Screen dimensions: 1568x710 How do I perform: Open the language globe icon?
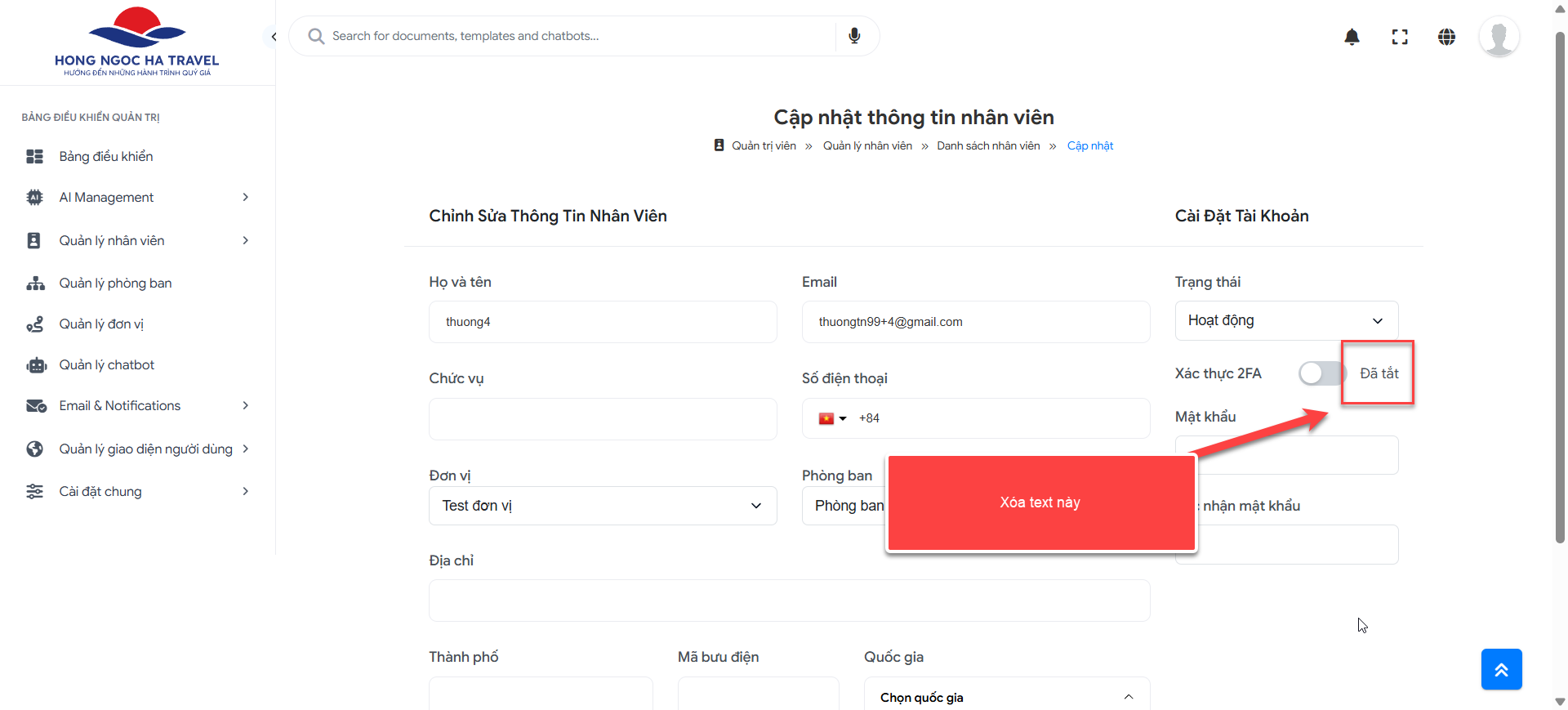pos(1446,37)
